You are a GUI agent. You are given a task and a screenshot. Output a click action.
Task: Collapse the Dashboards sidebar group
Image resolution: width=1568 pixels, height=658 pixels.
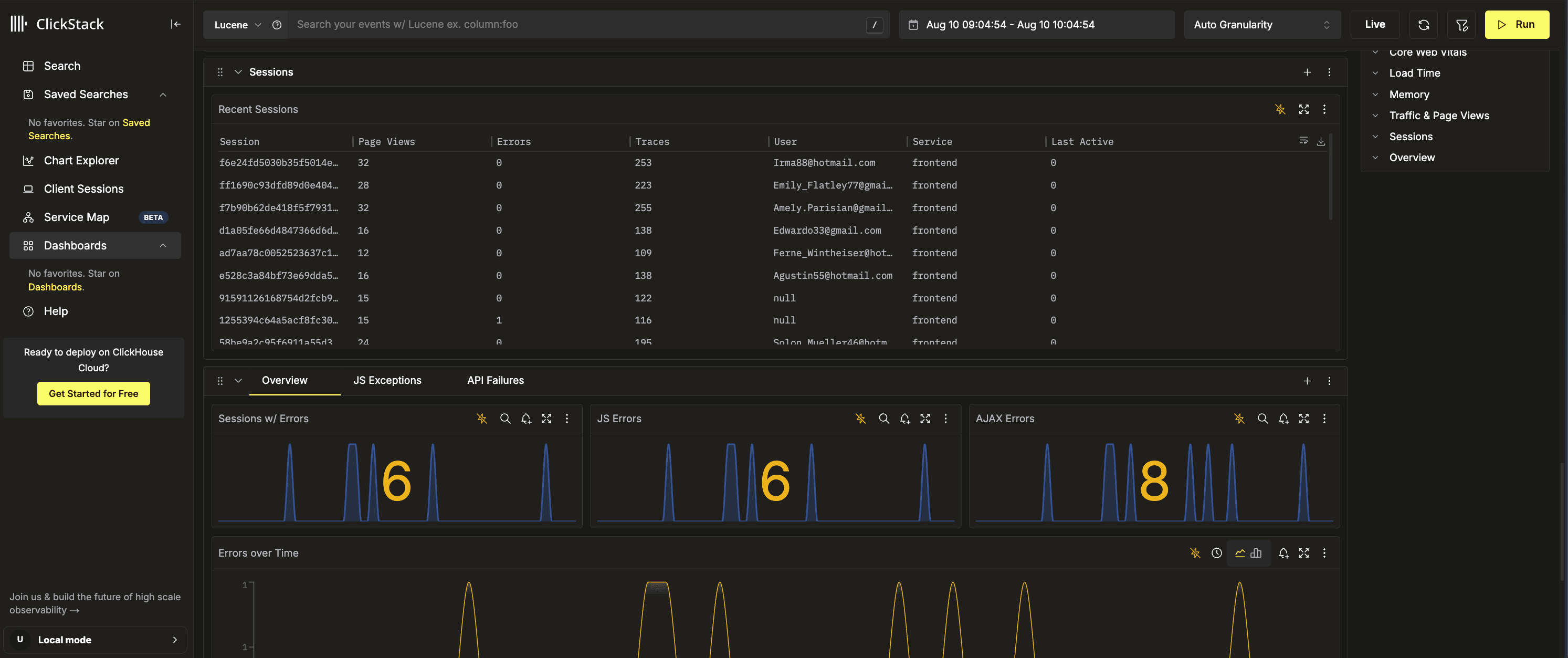pyautogui.click(x=163, y=246)
